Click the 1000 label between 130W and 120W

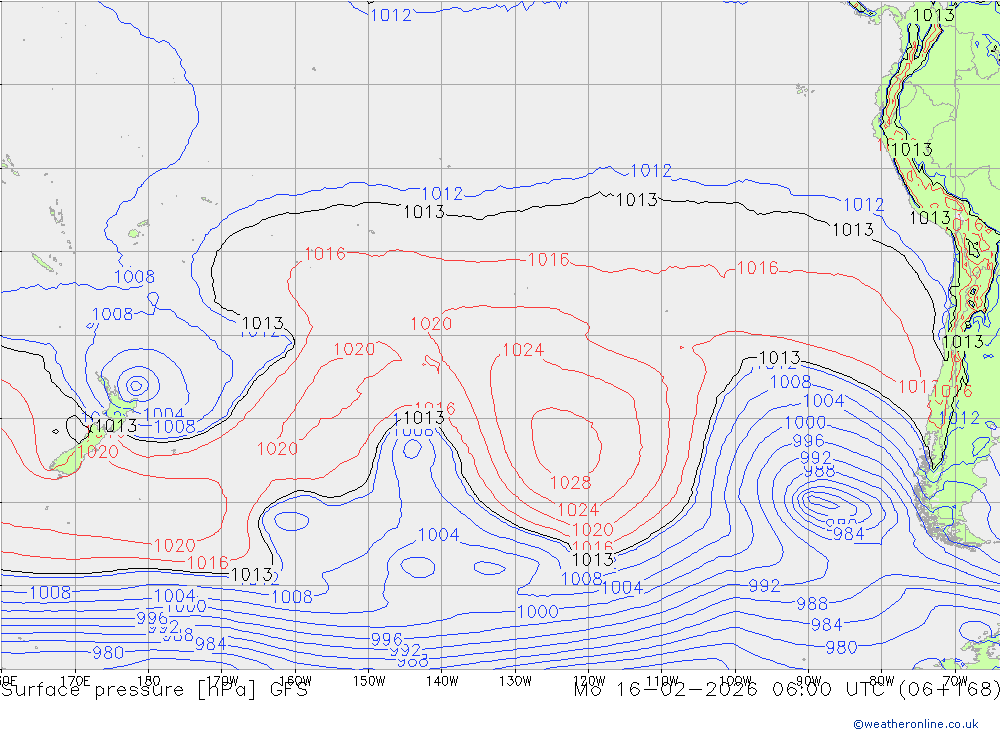537,612
